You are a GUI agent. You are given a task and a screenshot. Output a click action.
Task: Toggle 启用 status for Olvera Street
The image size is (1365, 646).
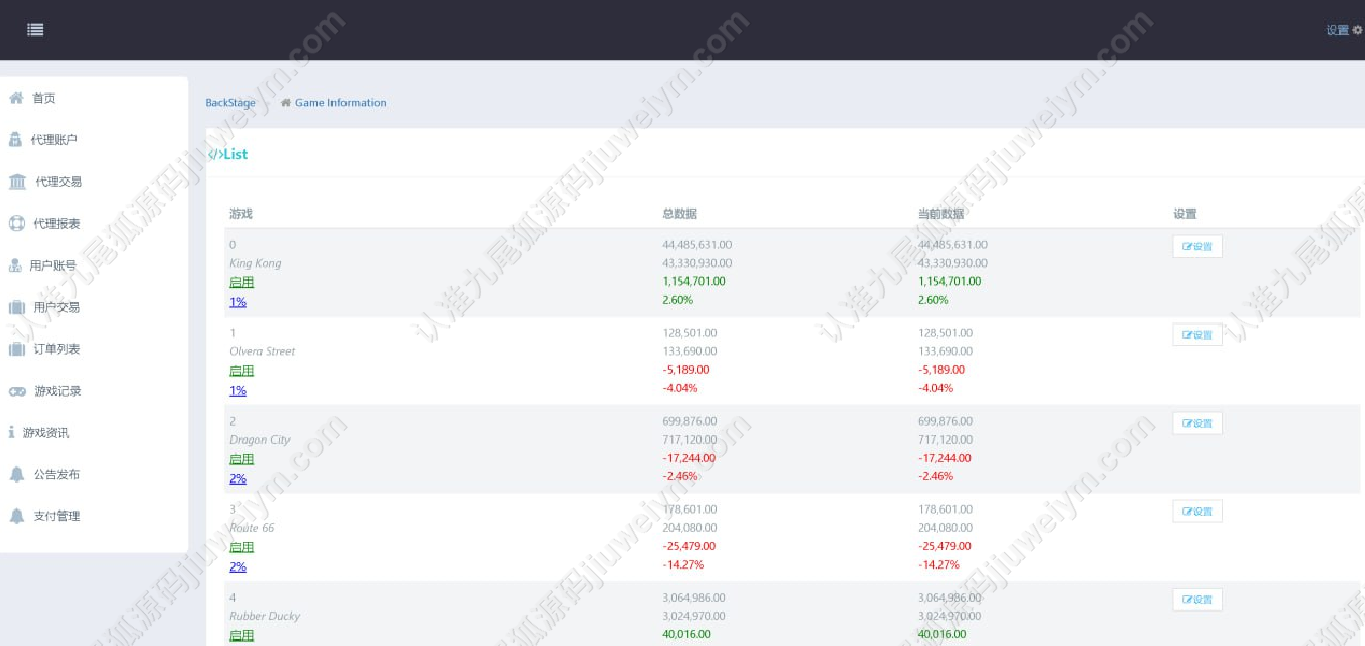pos(241,371)
